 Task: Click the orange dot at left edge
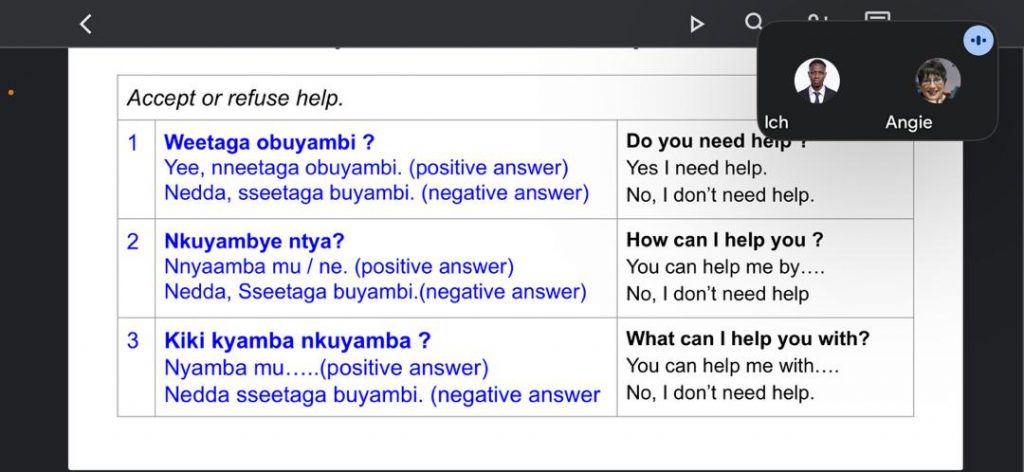click(x=11, y=93)
